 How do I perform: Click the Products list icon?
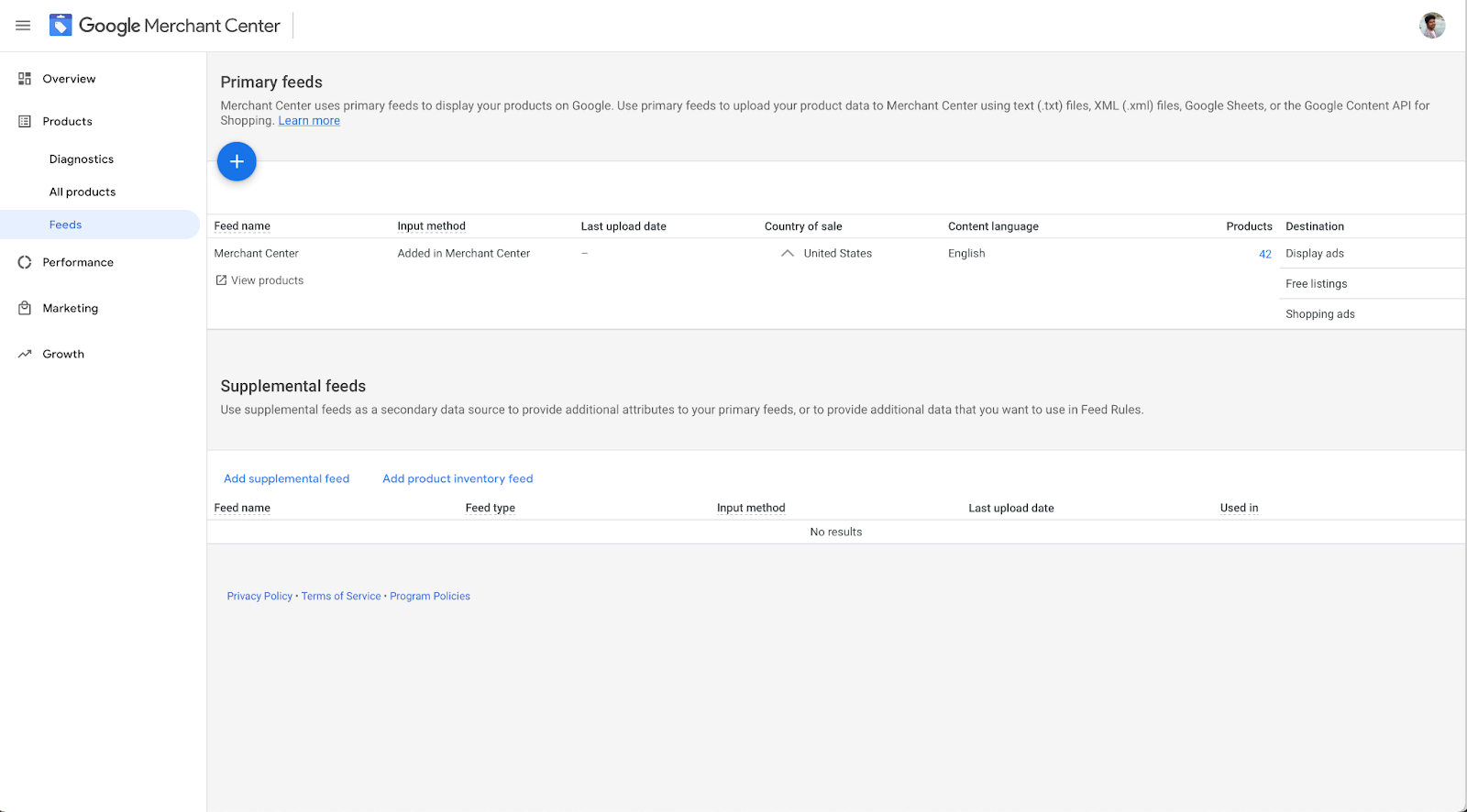click(x=25, y=121)
